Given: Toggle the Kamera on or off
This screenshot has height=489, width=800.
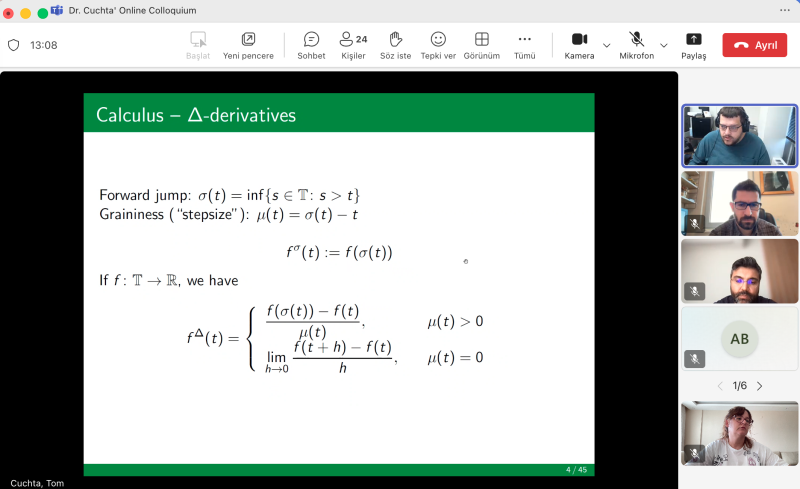Looking at the screenshot, I should tap(579, 45).
